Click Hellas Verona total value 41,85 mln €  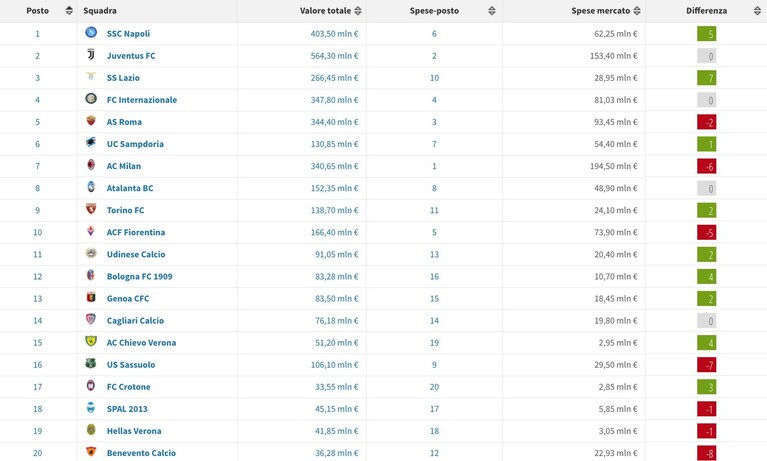tap(337, 431)
